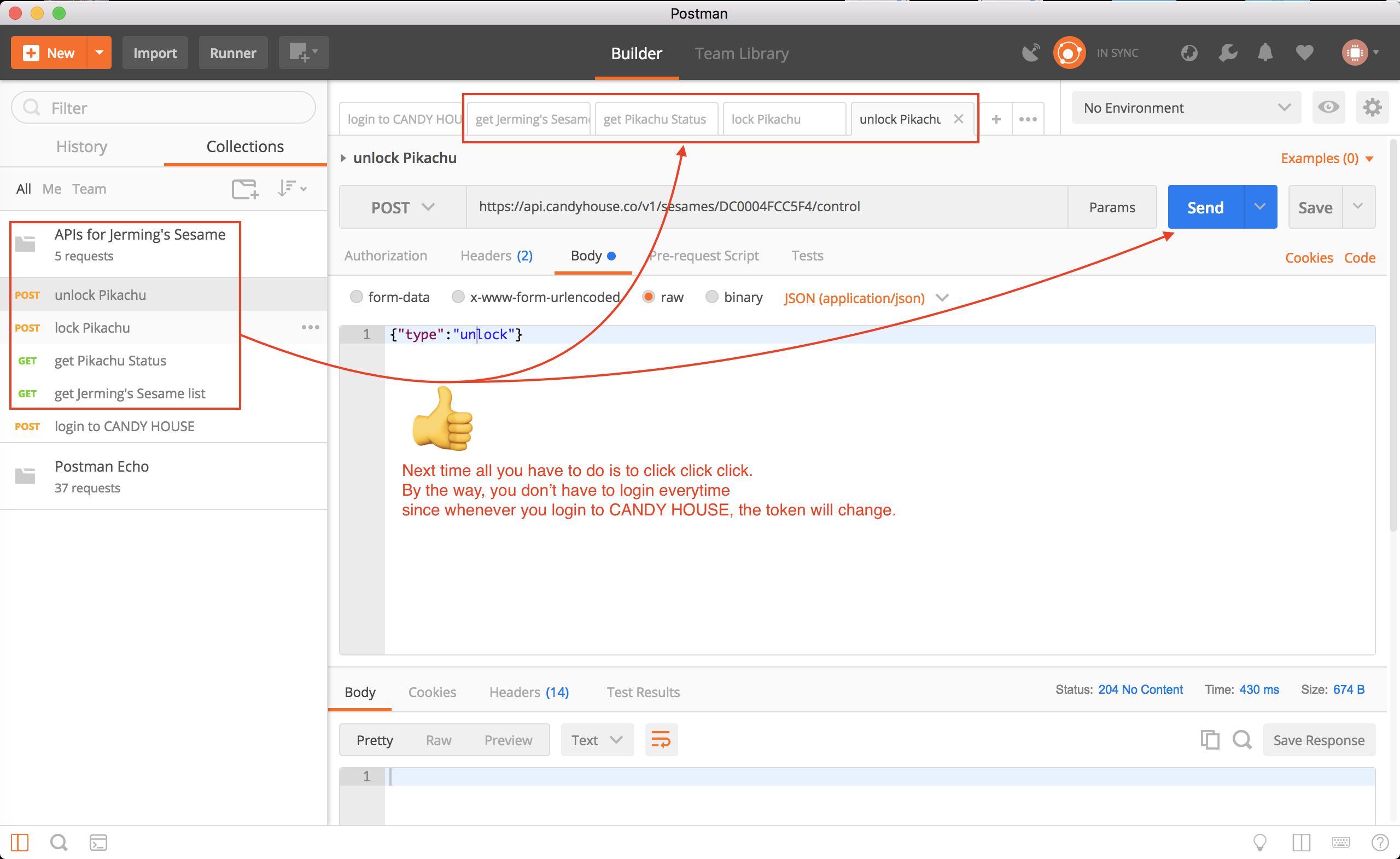The width and height of the screenshot is (1400, 859).
Task: Open notifications bell icon
Action: (1265, 53)
